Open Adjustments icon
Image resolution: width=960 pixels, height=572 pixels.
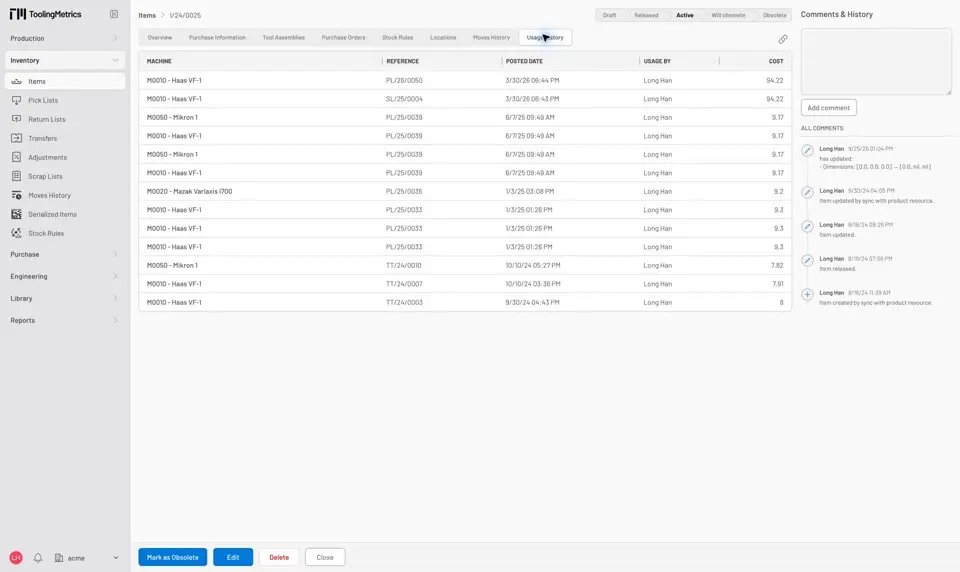(17, 157)
